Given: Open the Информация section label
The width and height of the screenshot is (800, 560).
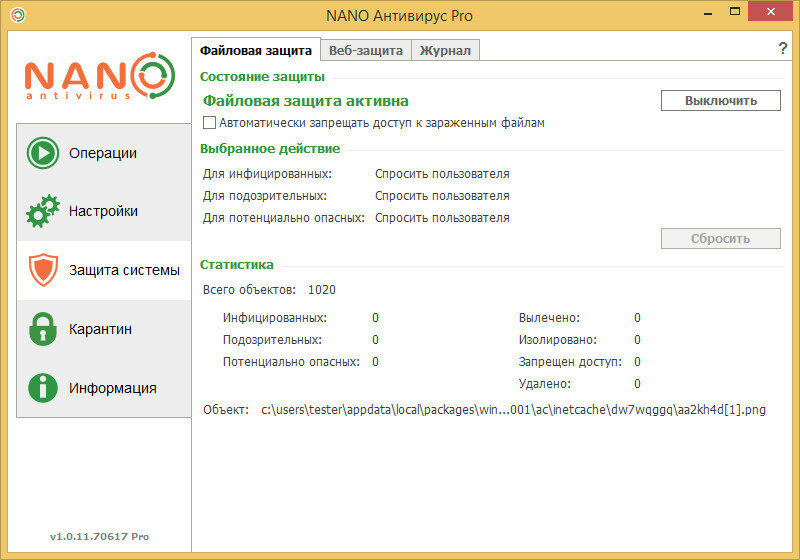Looking at the screenshot, I should point(113,388).
